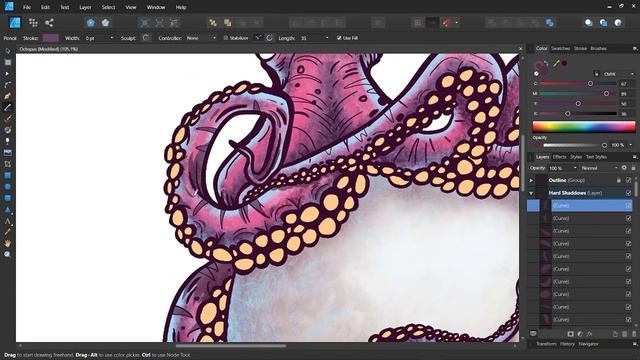640x360 pixels.
Task: Adjust the Cyan slider handle
Action: tap(590, 83)
